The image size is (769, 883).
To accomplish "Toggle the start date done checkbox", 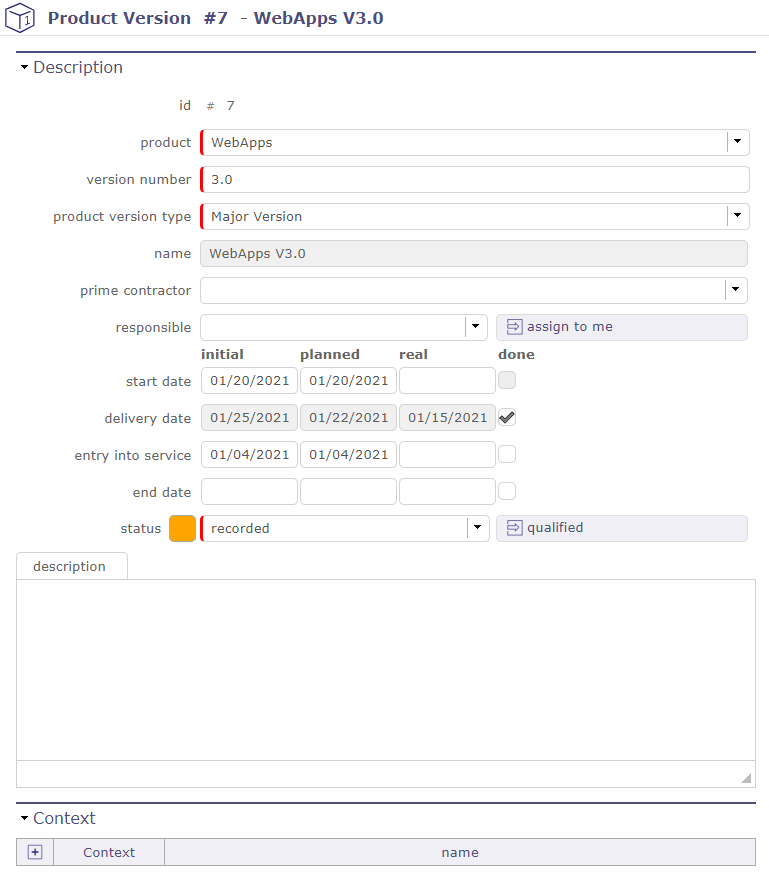I will pyautogui.click(x=507, y=380).
